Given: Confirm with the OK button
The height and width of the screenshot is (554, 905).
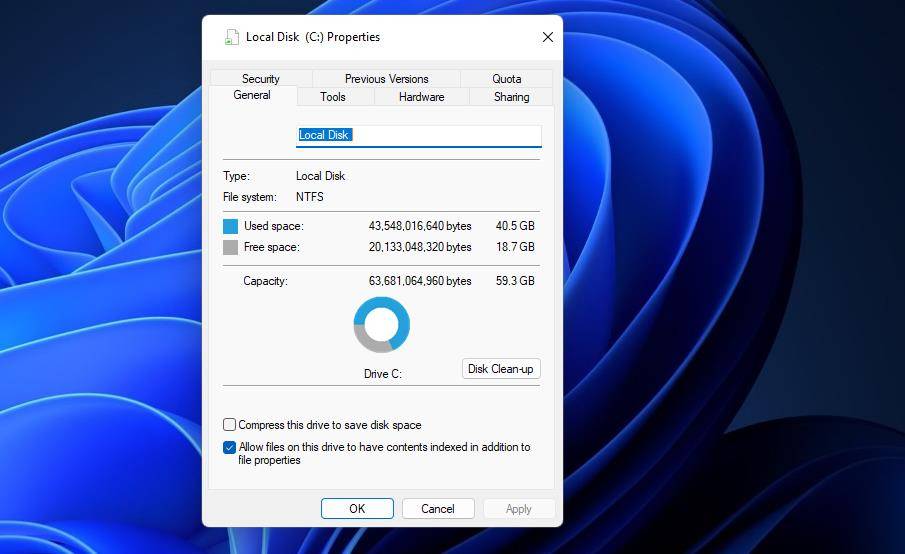Looking at the screenshot, I should tap(357, 508).
